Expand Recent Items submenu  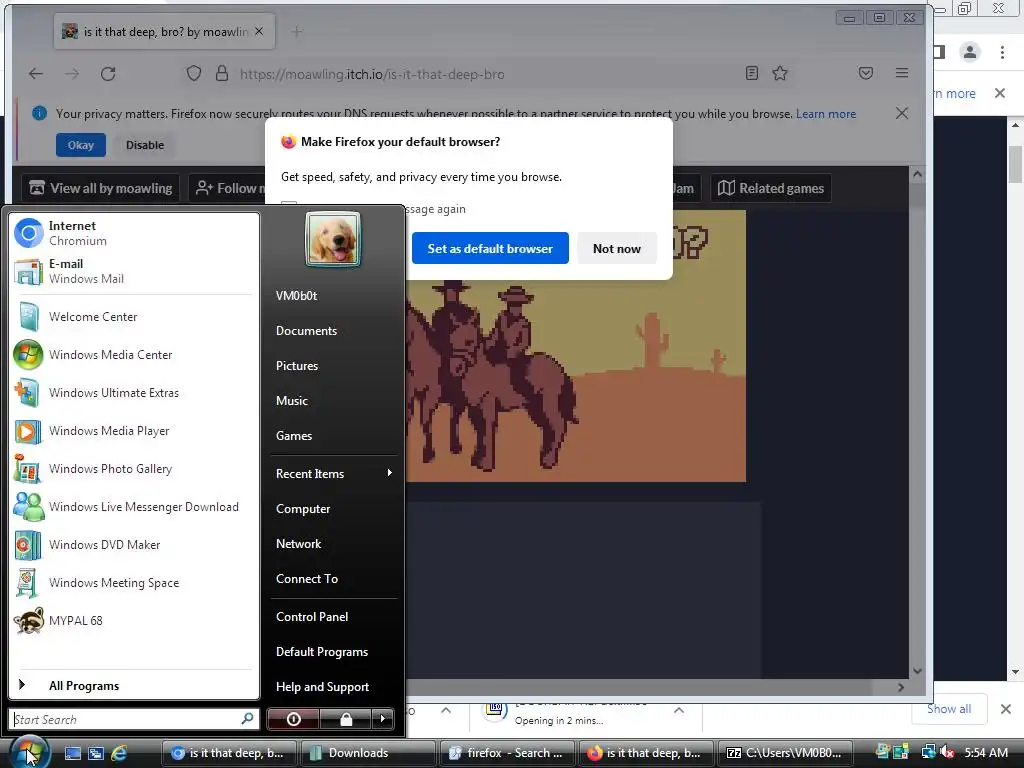click(334, 473)
